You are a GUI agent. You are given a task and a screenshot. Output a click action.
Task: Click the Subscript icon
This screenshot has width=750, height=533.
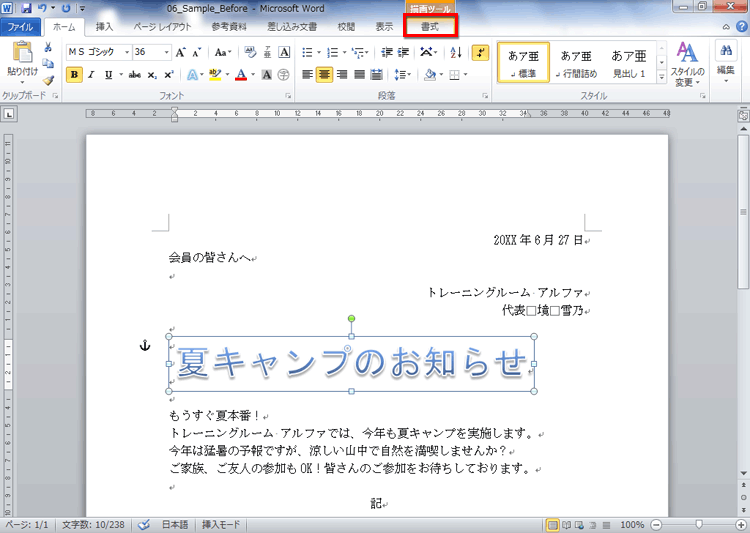click(x=152, y=75)
